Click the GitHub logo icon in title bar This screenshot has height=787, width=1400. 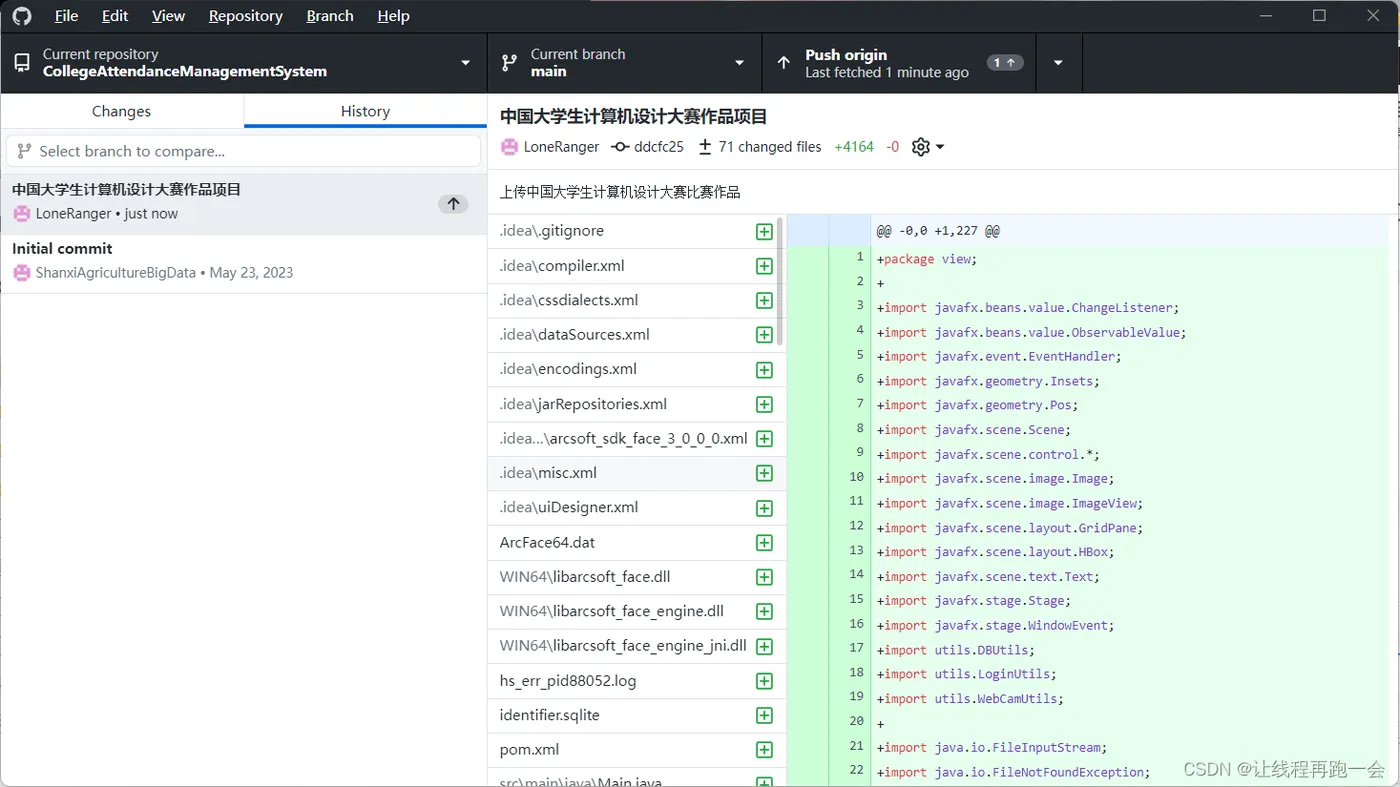tap(22, 16)
